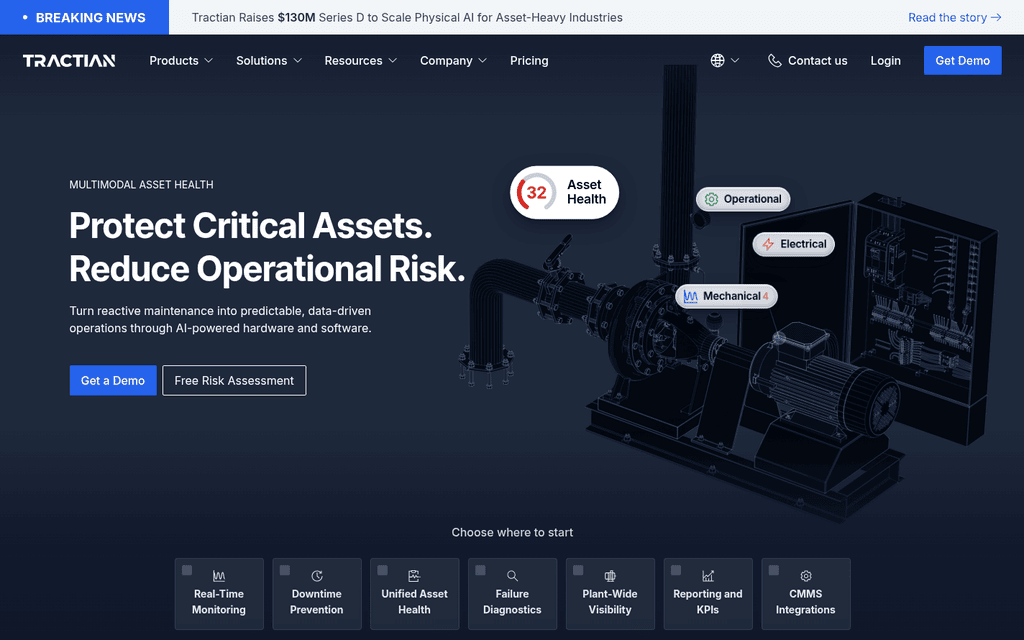Expand the Solutions dropdown menu
Image resolution: width=1024 pixels, height=640 pixels.
[268, 61]
